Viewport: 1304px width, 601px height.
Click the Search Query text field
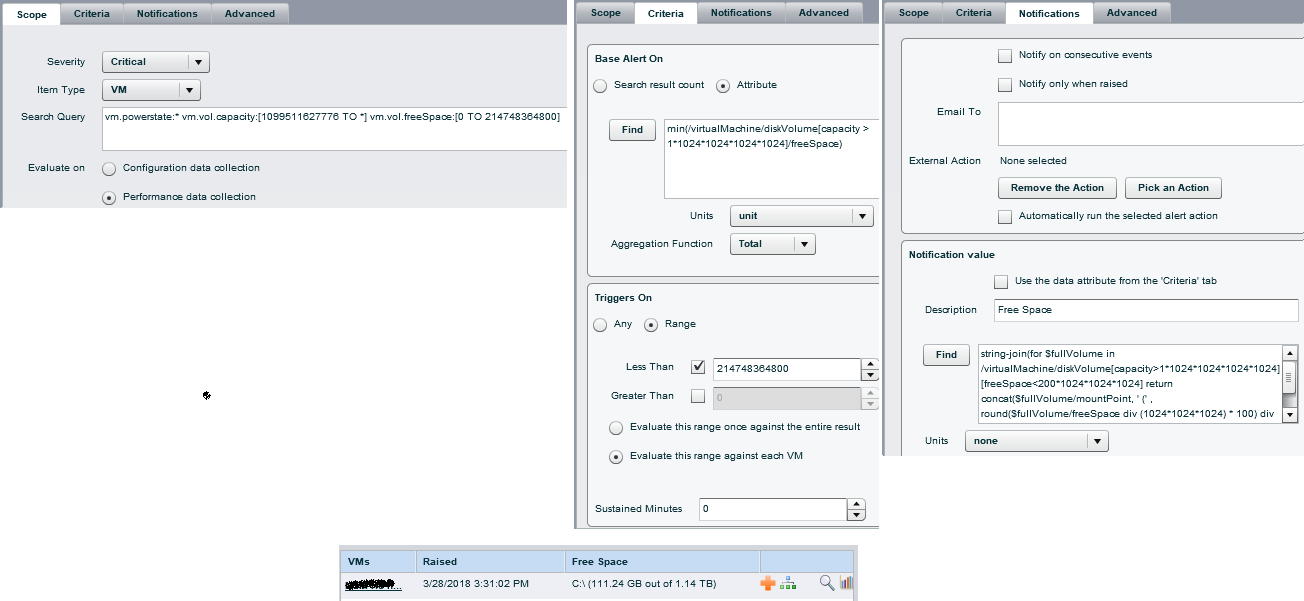pos(334,129)
